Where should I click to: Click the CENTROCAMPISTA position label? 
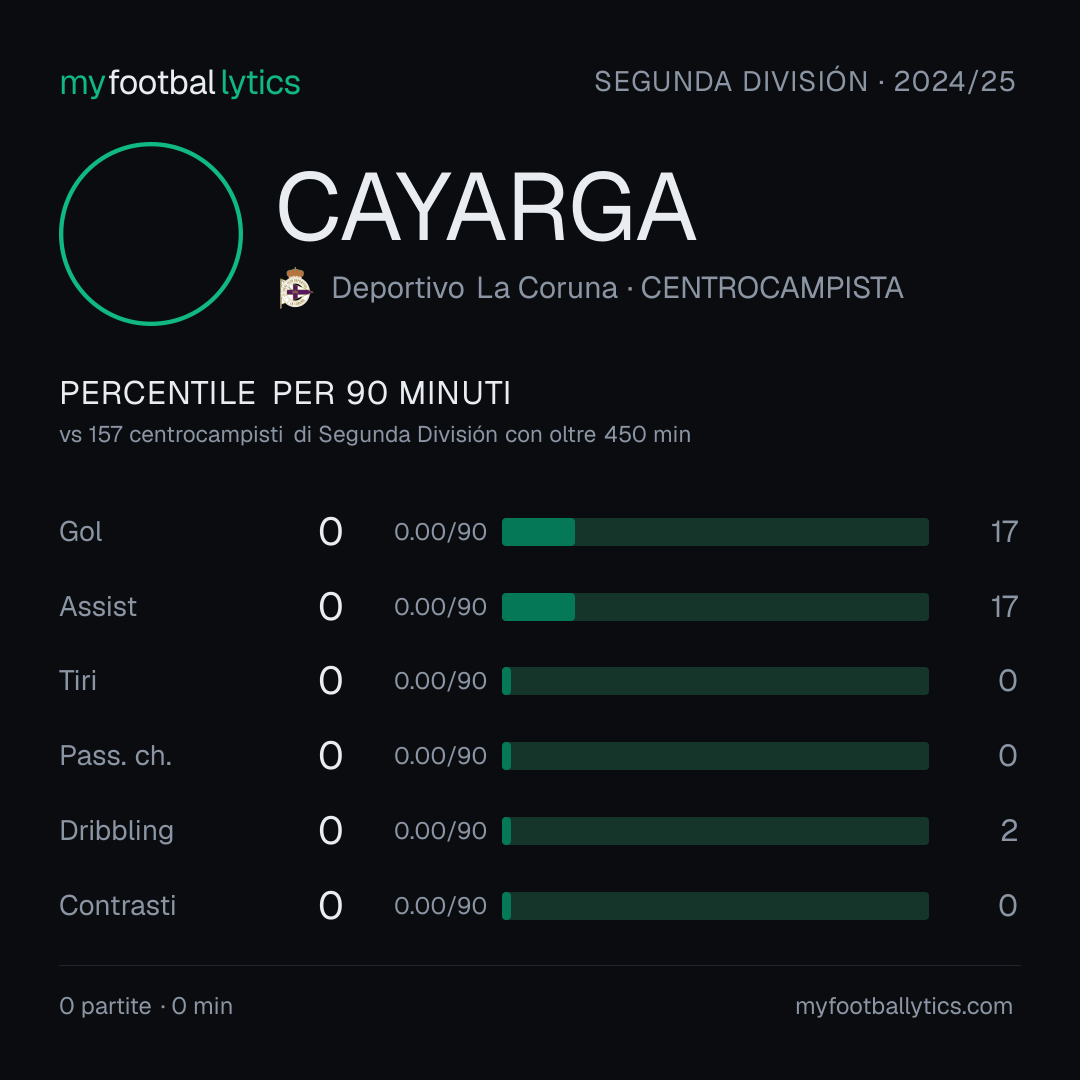pos(771,288)
